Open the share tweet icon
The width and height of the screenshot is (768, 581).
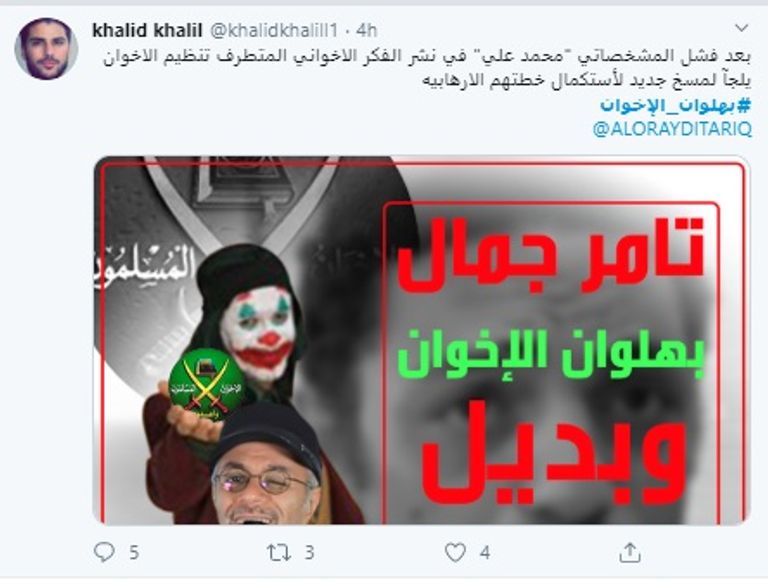(x=630, y=552)
